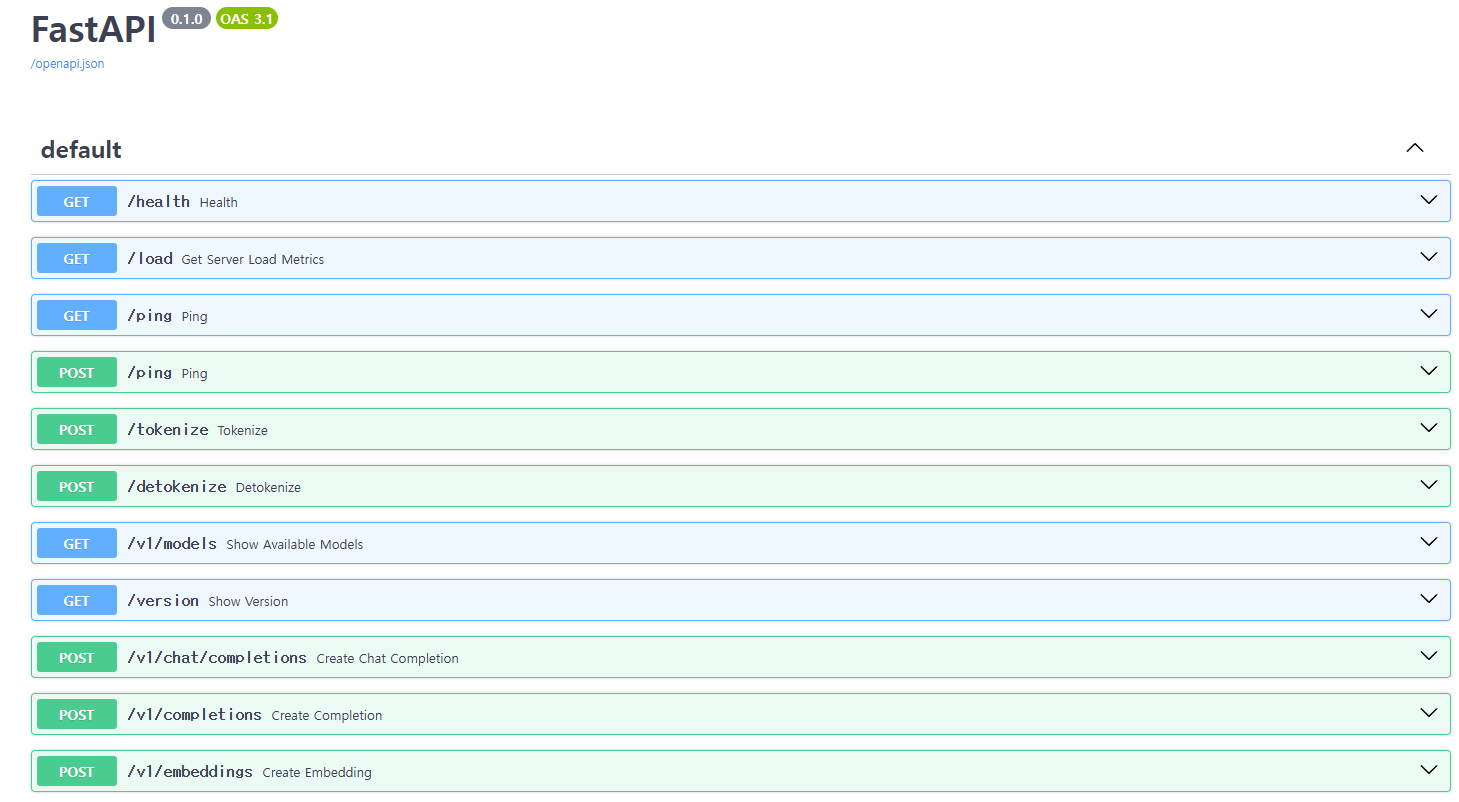
Task: Click the 'Create Embedding' summary text
Action: tap(317, 772)
